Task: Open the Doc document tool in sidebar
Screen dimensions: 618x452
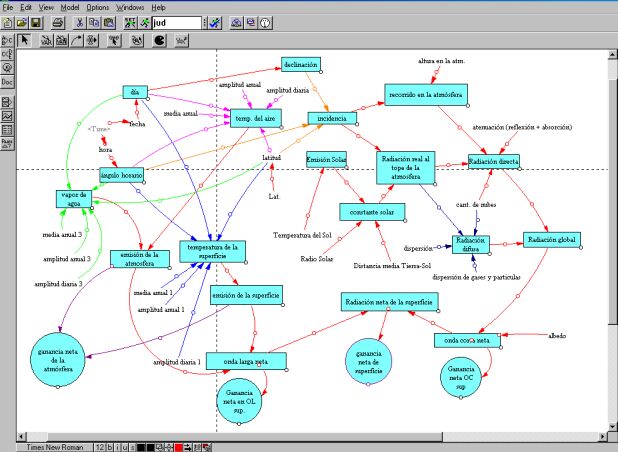Action: (7, 81)
